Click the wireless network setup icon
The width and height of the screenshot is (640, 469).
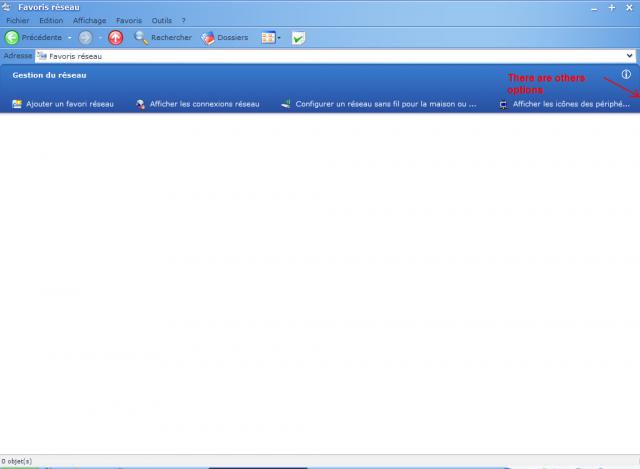(x=286, y=104)
